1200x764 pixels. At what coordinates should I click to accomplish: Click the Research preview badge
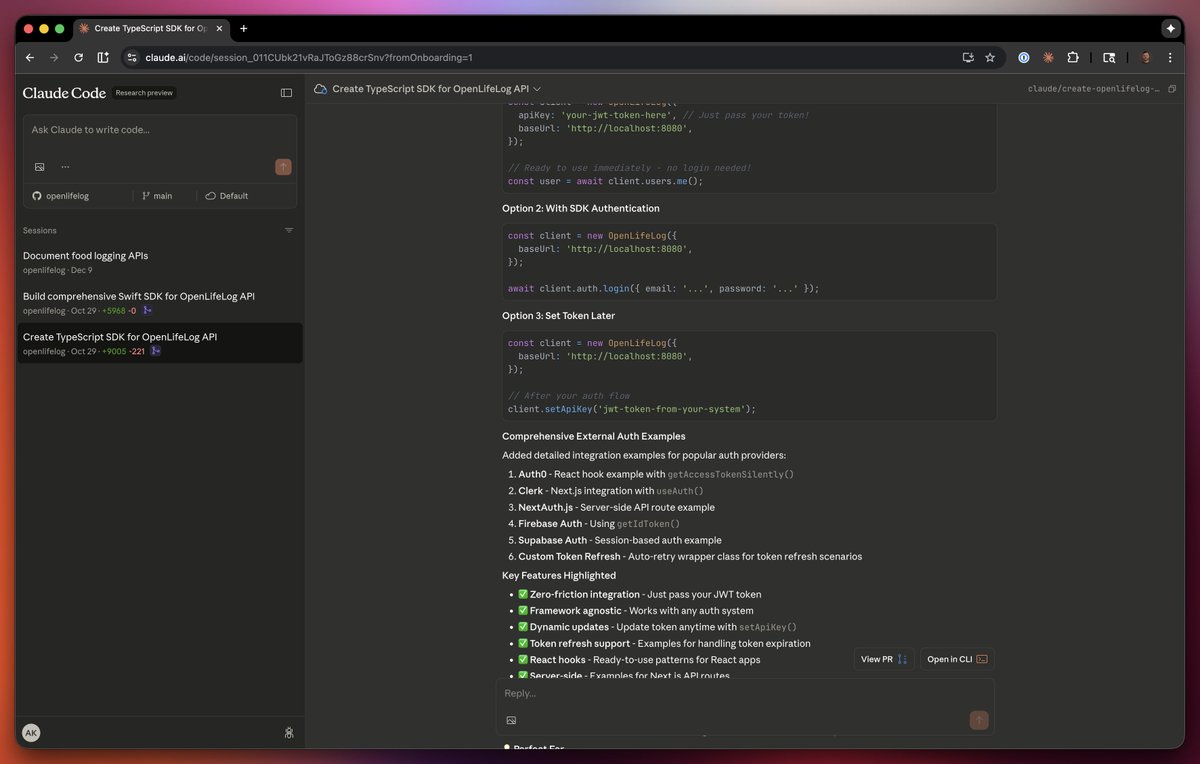pos(144,93)
